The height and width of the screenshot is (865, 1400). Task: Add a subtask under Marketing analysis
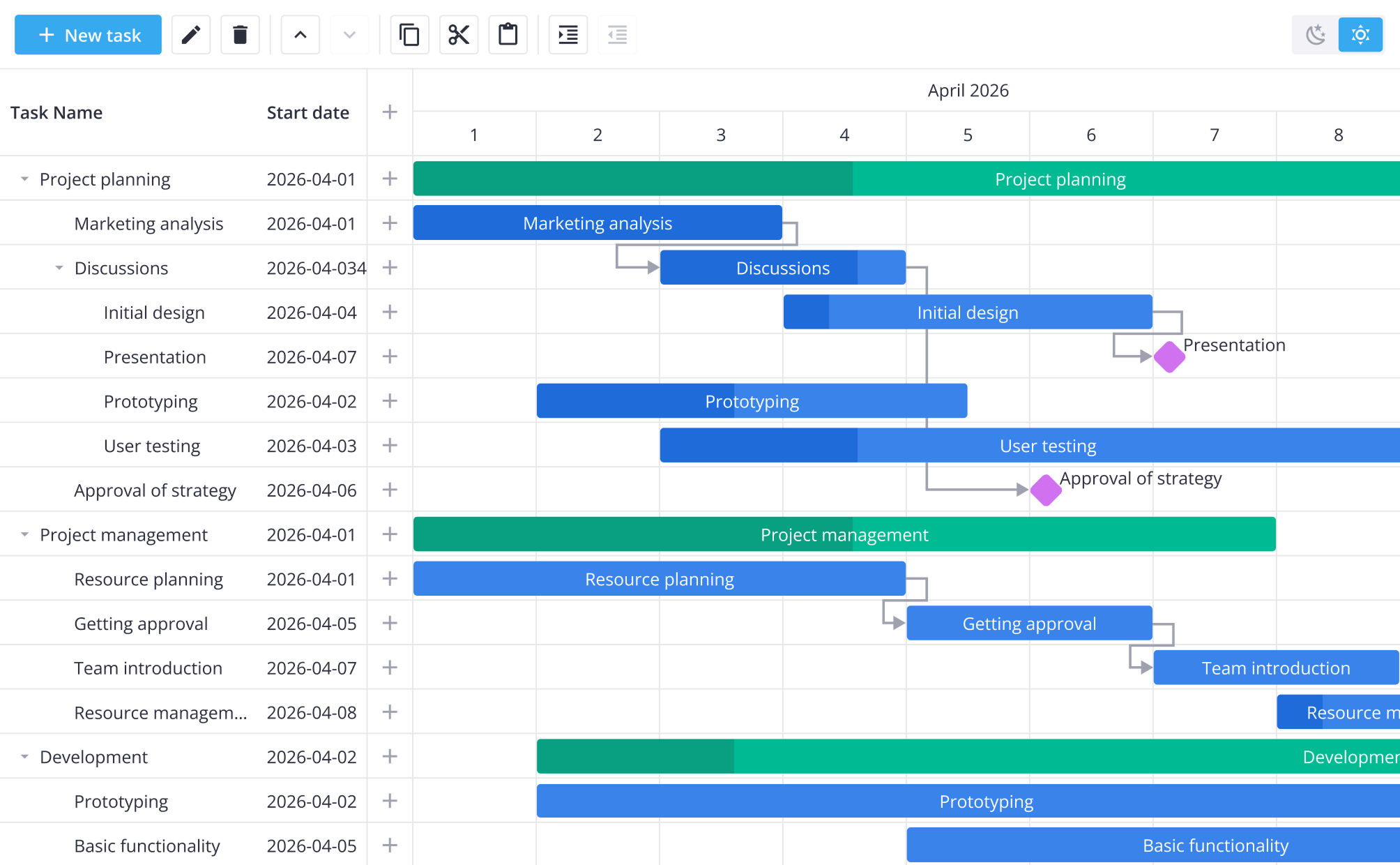pyautogui.click(x=390, y=223)
